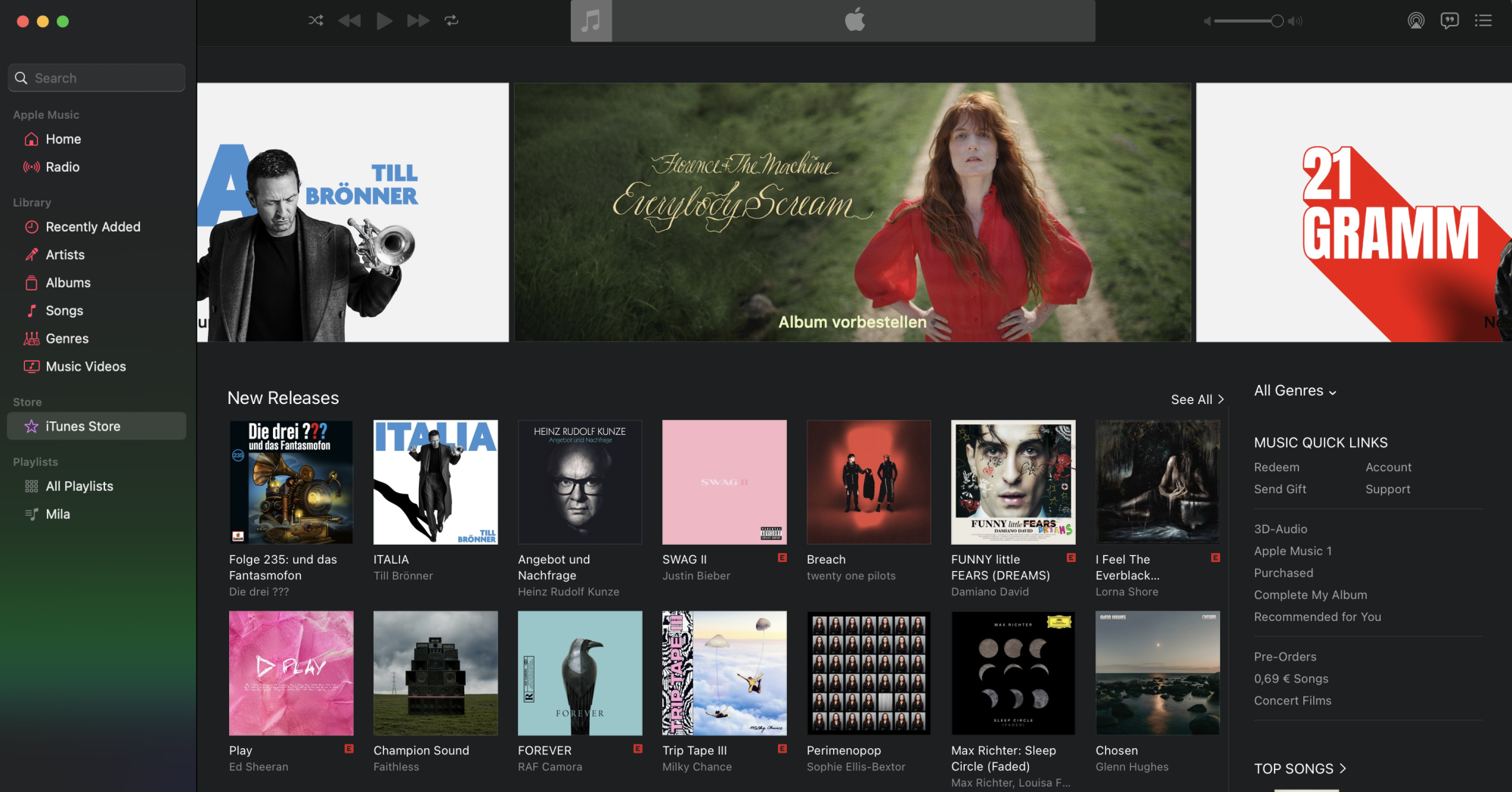Toggle shuffle playback
Image resolution: width=1512 pixels, height=792 pixels.
316,20
